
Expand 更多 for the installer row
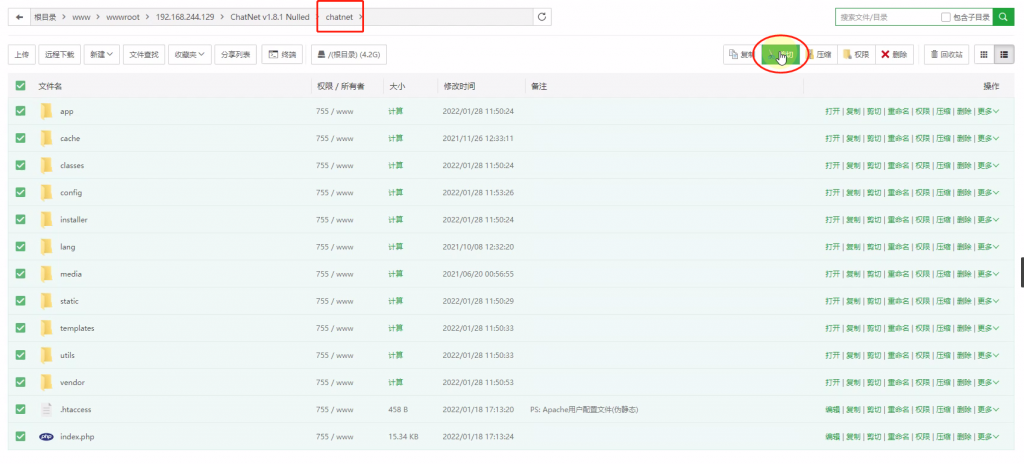pos(988,220)
